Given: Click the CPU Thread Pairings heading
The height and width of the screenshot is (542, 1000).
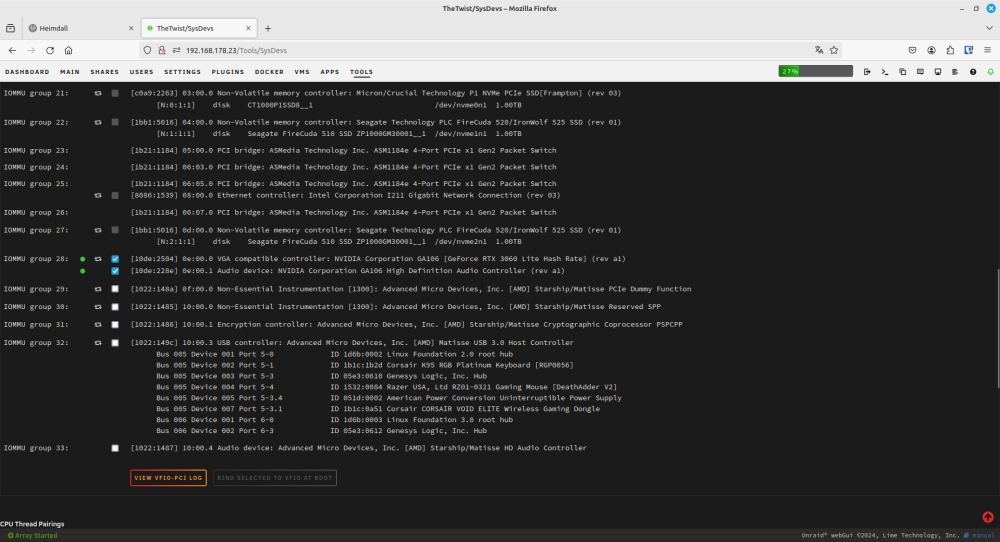Looking at the screenshot, I should 32,524.
